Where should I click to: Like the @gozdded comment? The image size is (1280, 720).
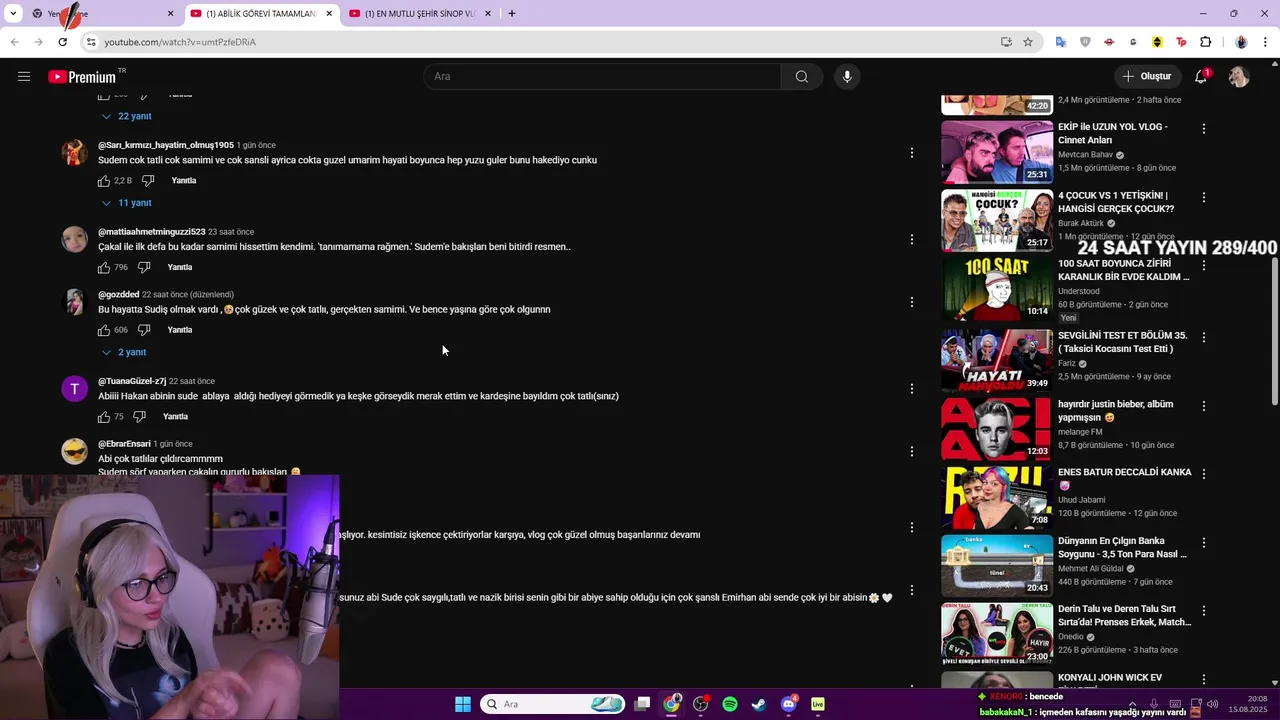pyautogui.click(x=104, y=330)
